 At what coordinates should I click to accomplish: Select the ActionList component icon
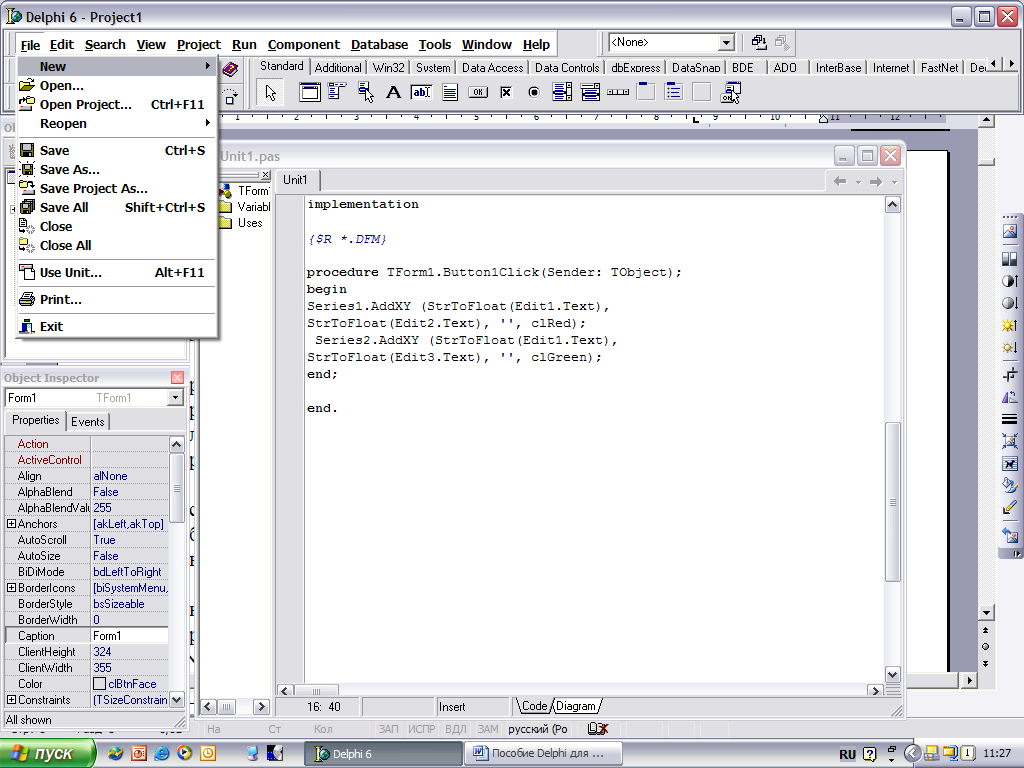click(x=730, y=92)
